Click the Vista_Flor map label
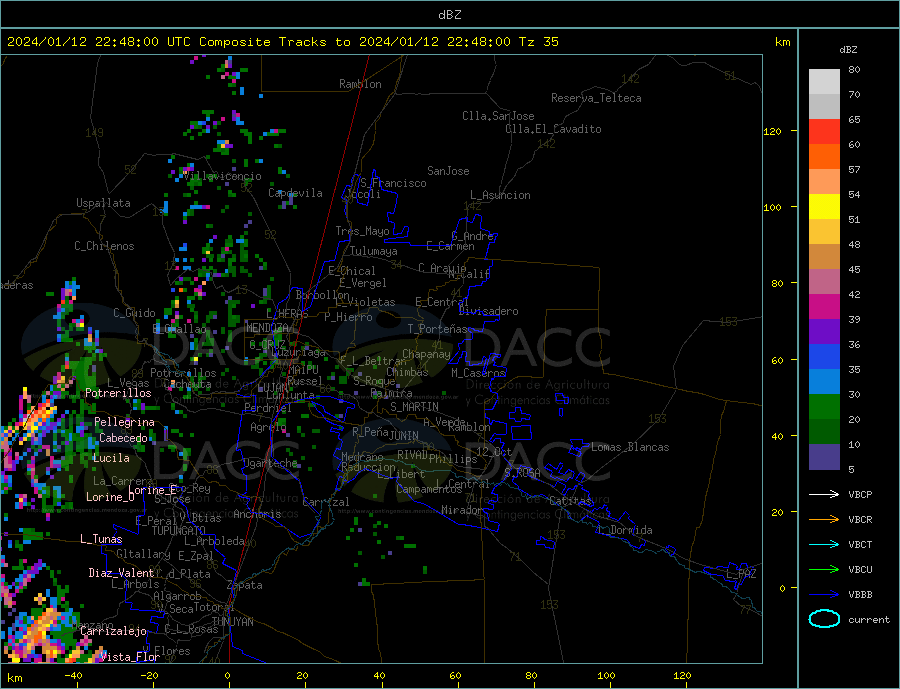This screenshot has height=689, width=900. point(129,656)
